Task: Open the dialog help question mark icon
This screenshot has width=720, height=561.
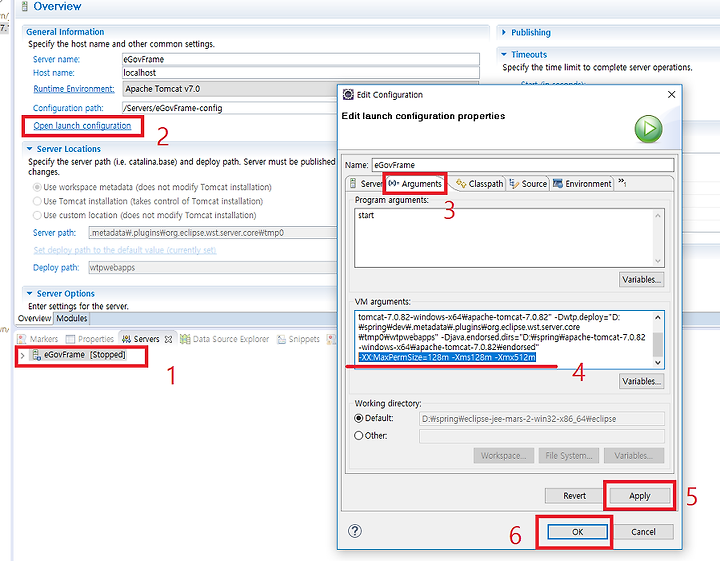Action: (354, 531)
